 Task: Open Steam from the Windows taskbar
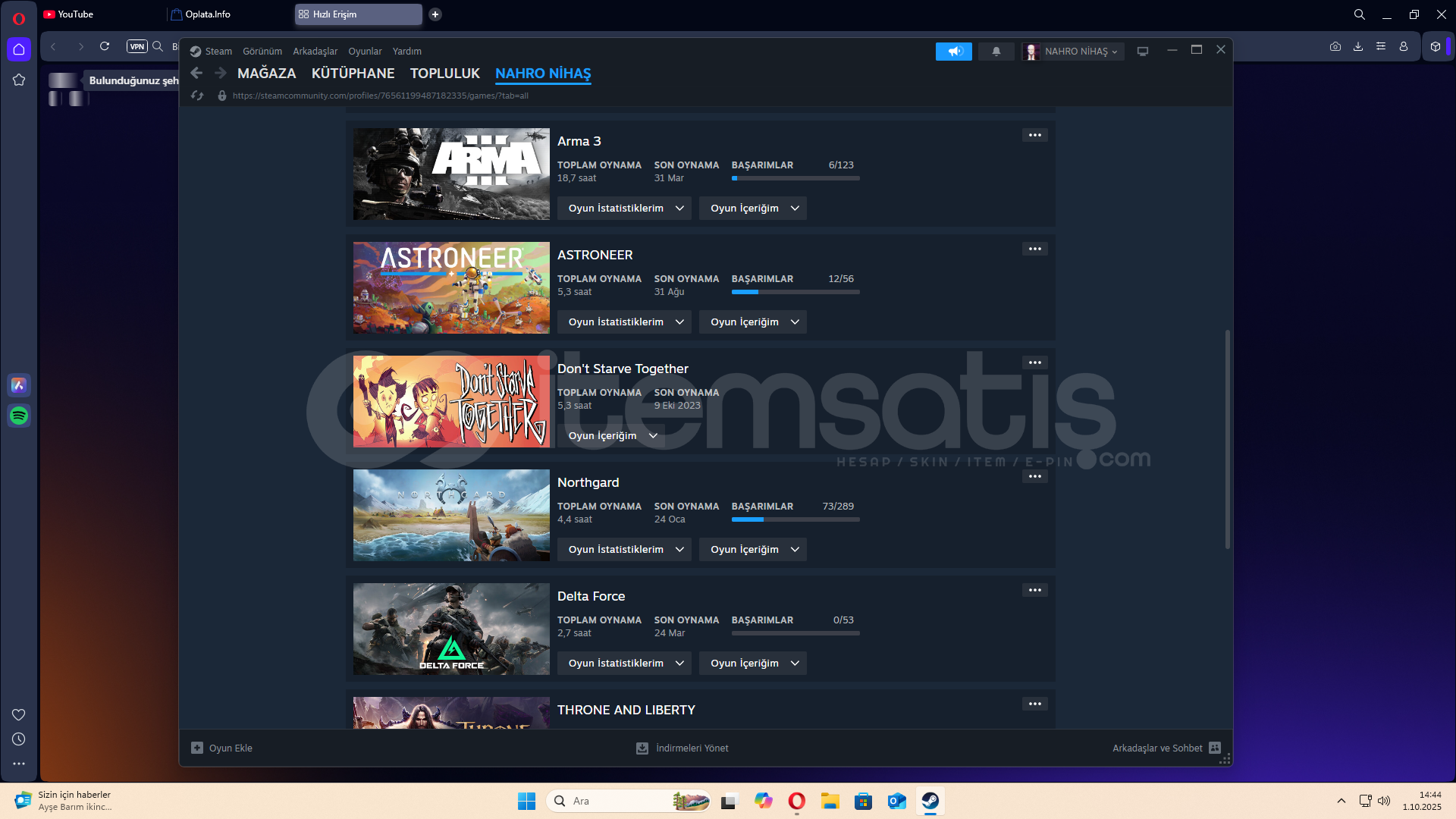pos(930,801)
